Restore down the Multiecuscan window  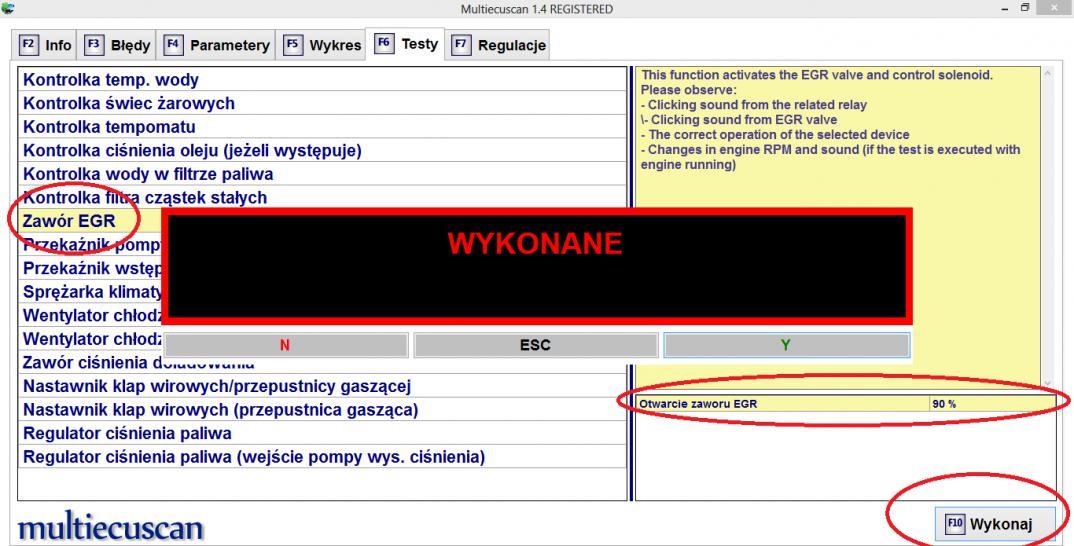point(1025,8)
